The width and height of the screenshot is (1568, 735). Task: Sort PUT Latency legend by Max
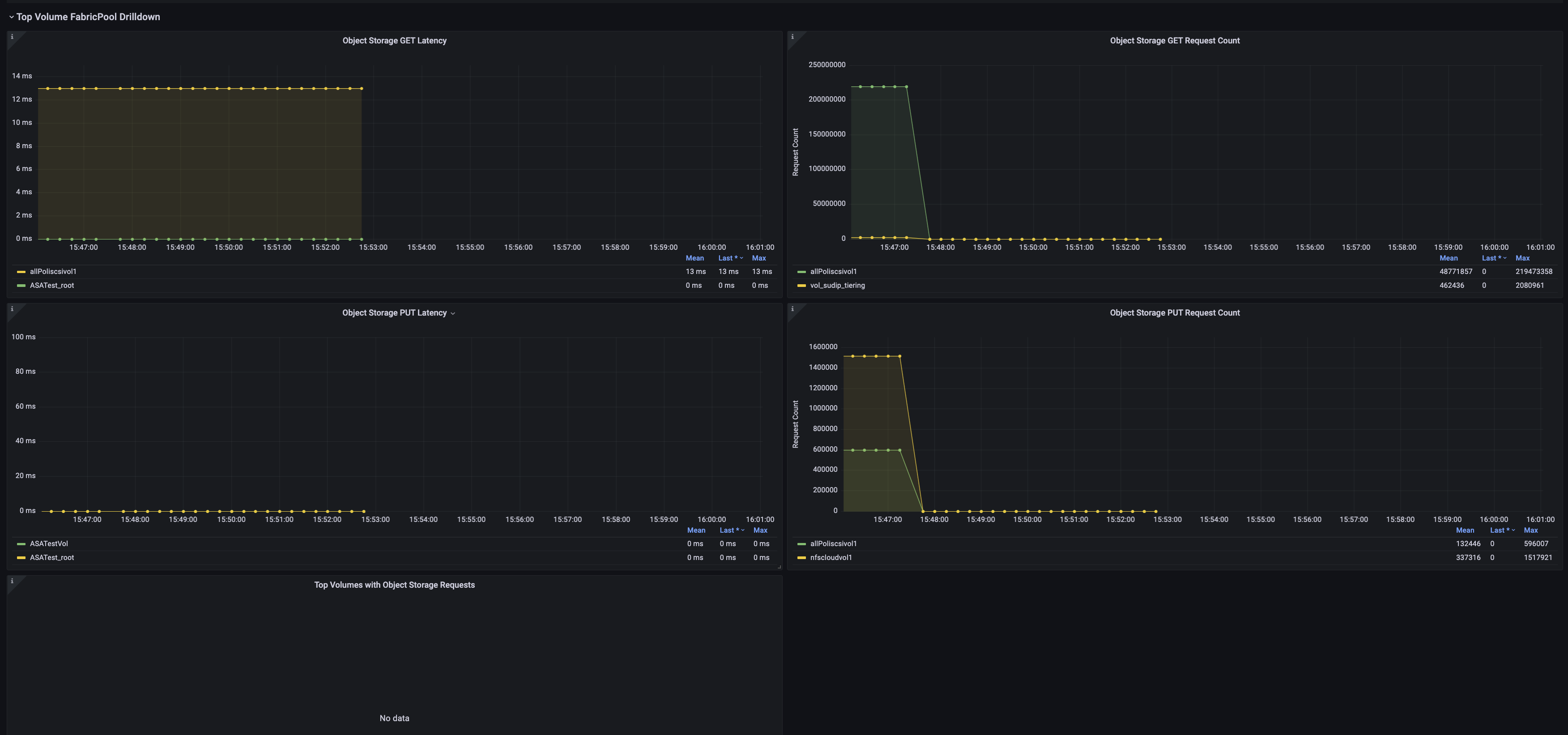tap(760, 530)
